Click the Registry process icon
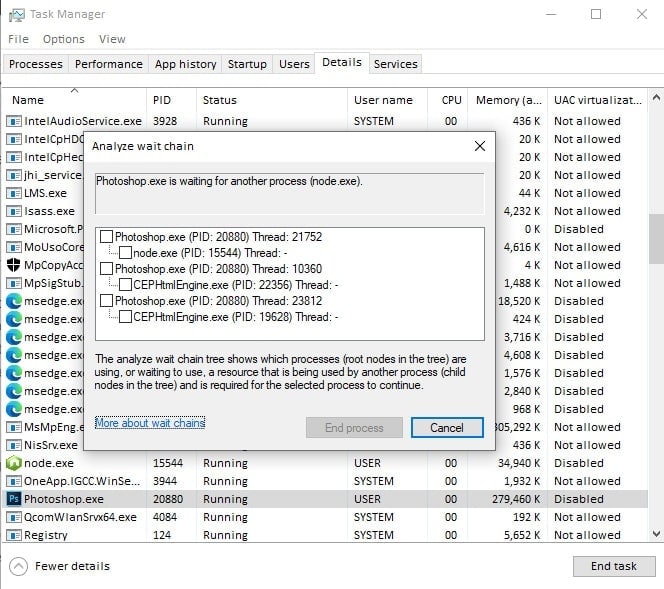This screenshot has height=589, width=664. click(14, 535)
